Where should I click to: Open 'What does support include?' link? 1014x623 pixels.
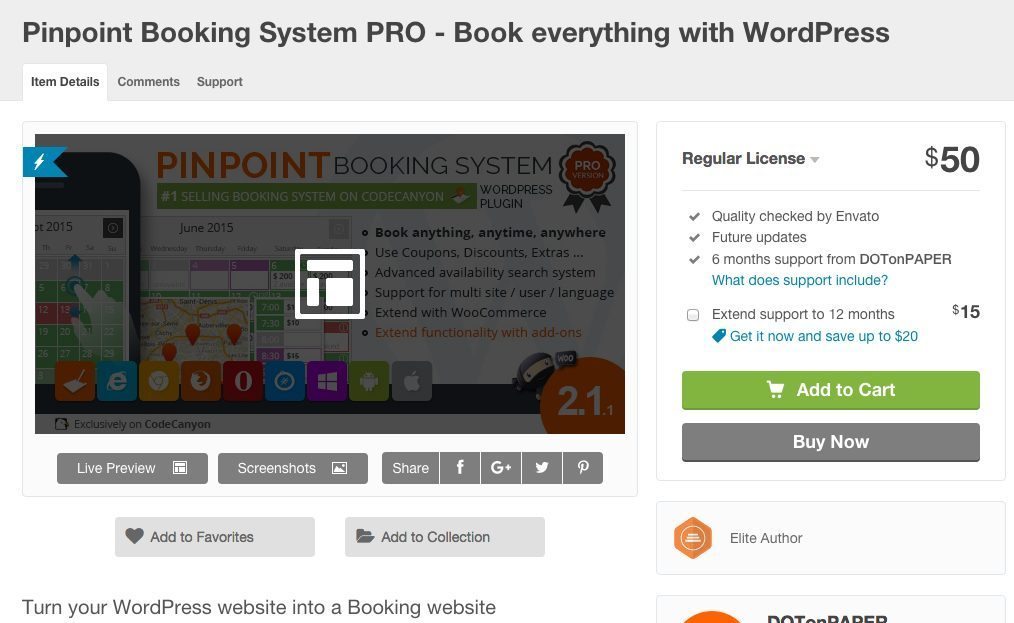(799, 280)
